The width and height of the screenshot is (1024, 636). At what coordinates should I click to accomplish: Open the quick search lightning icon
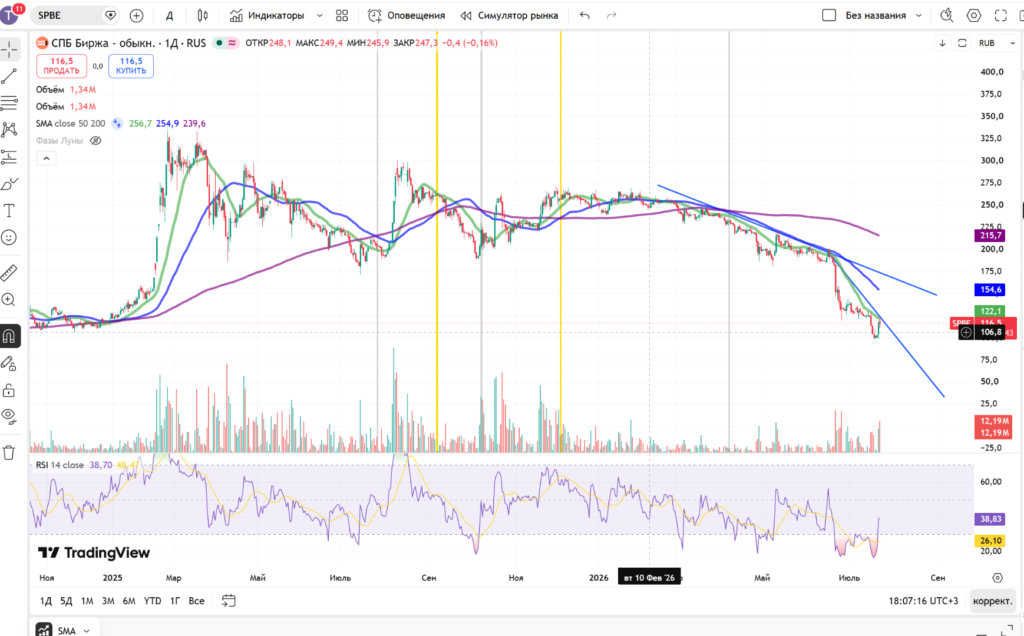(946, 15)
